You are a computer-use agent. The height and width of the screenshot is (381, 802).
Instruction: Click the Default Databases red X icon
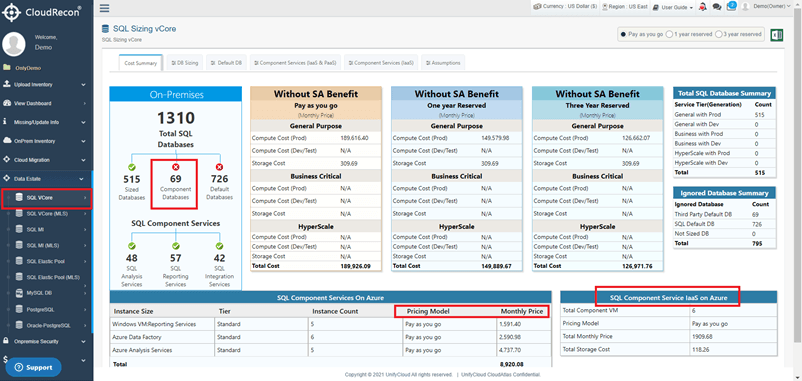coord(219,167)
